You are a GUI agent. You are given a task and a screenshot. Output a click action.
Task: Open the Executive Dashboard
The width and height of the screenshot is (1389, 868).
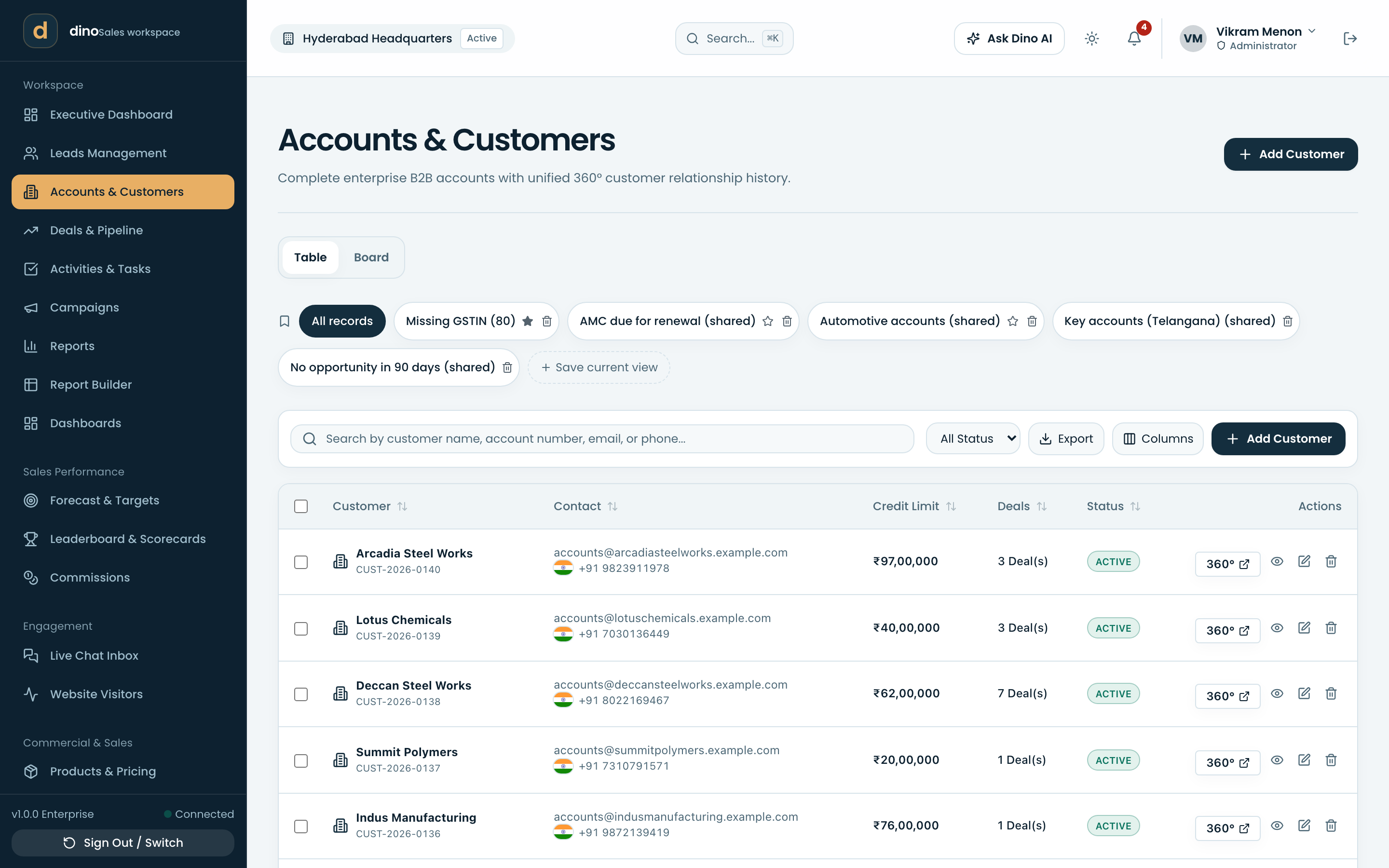tap(123, 114)
